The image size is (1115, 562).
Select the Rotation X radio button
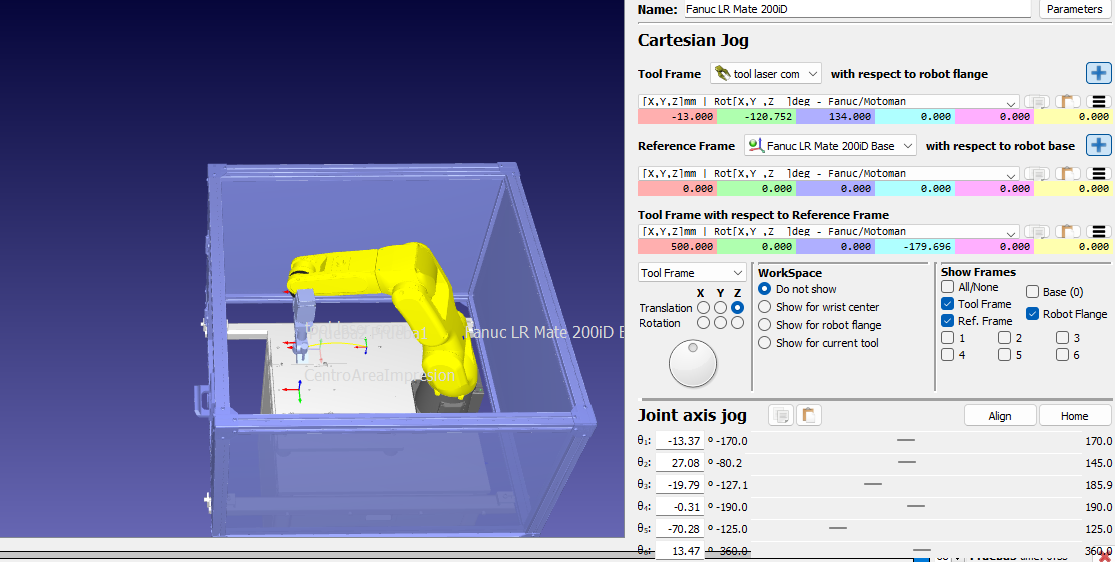tap(703, 323)
